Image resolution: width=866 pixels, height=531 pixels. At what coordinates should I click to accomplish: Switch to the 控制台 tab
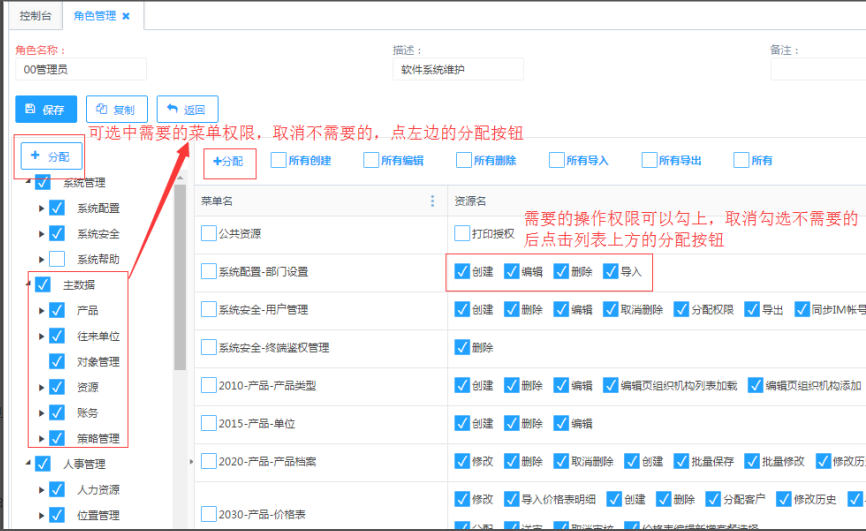coord(35,16)
